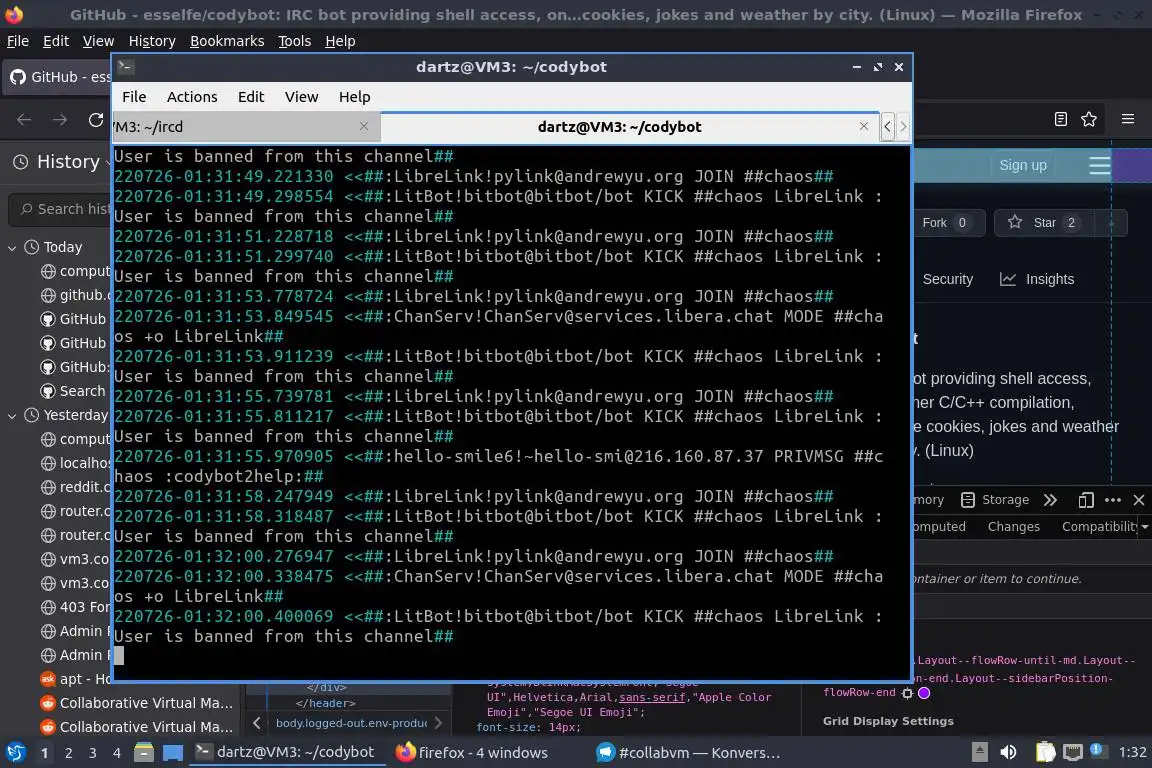Screen dimensions: 1152x768
Task: Open the reddit.c history entry
Action: click(x=75, y=487)
